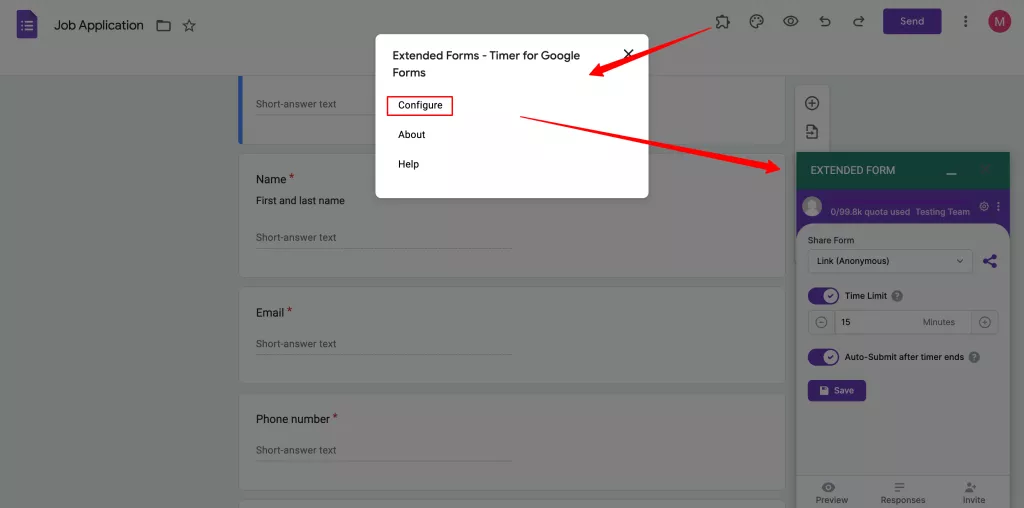
Task: Undo last change
Action: coord(825,22)
